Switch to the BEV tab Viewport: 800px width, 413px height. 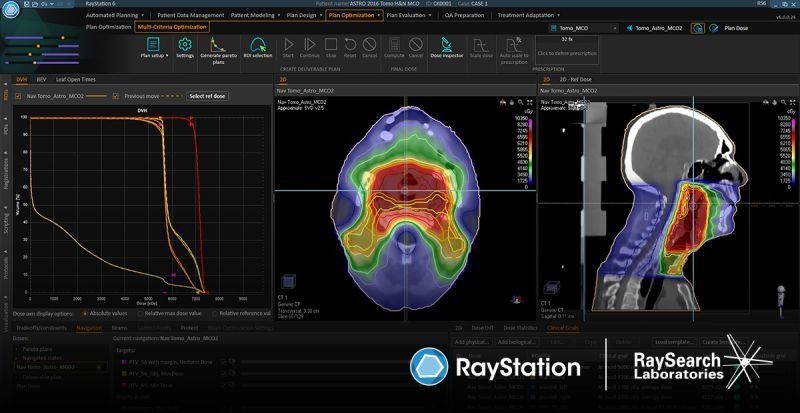[41, 78]
